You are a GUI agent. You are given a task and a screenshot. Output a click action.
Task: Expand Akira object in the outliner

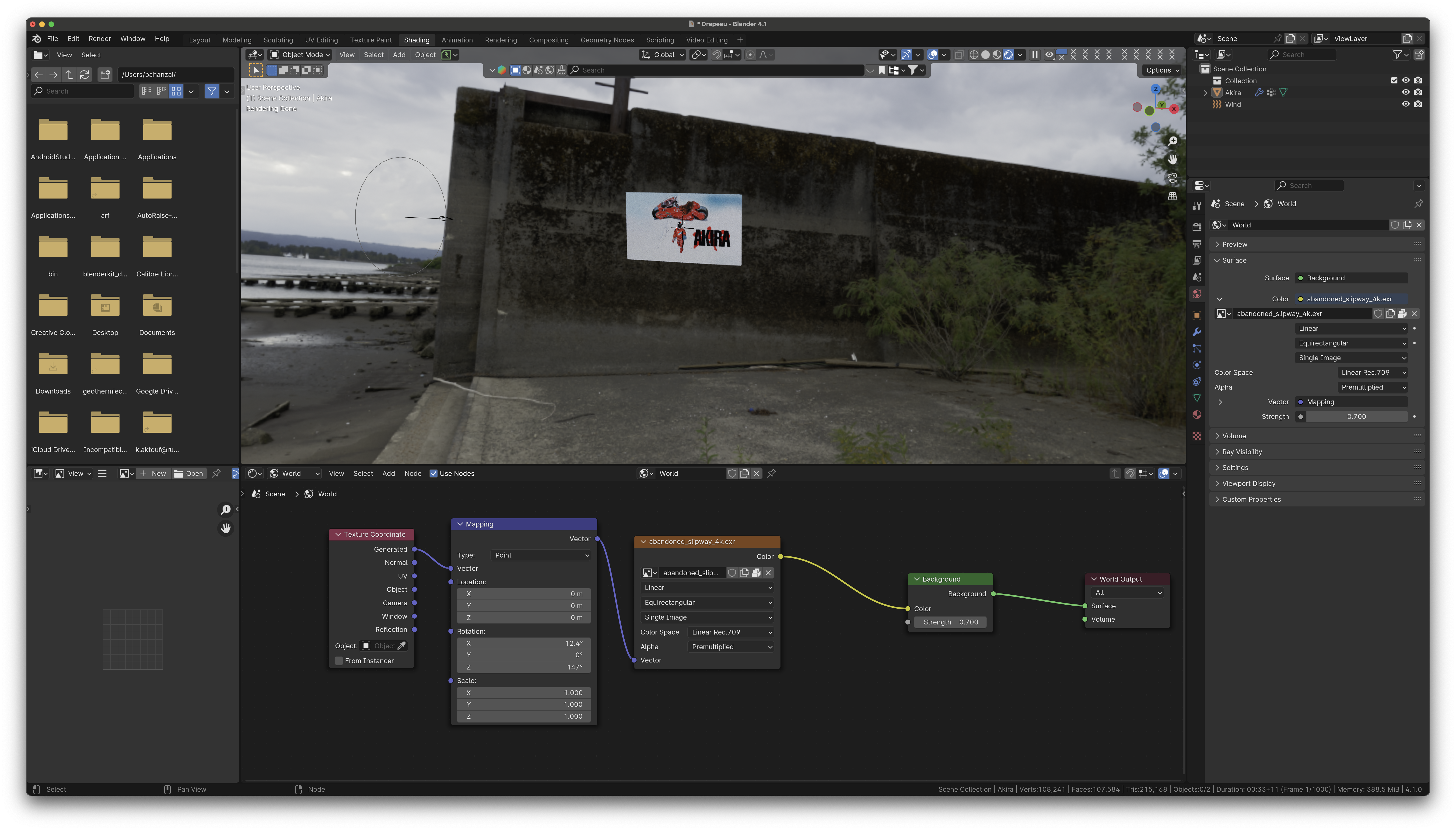point(1205,93)
